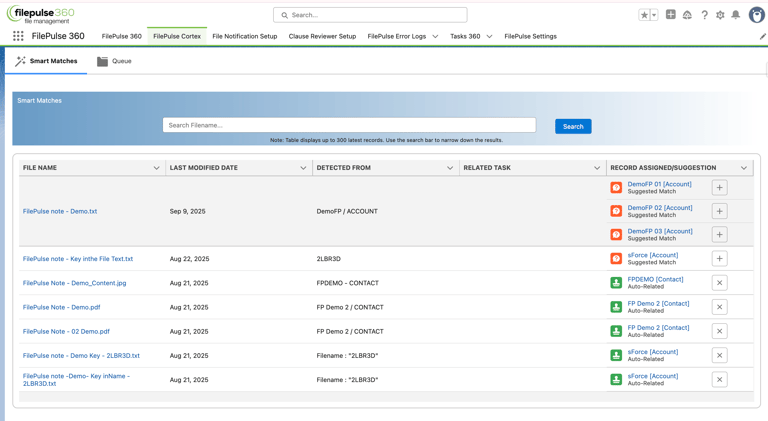Open FilePulse note -Demo- Key inName - 2LBR3D.txt
This screenshot has height=421, width=768.
point(76,380)
